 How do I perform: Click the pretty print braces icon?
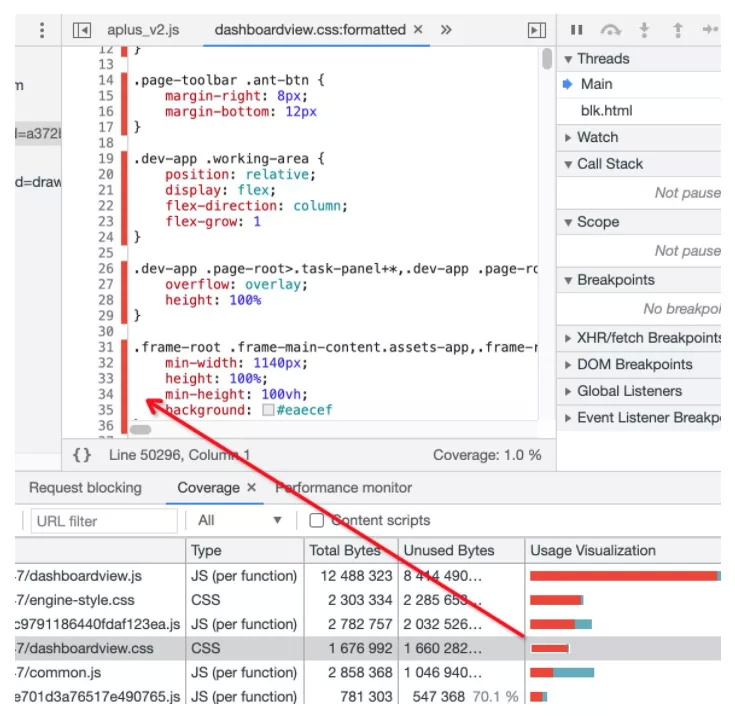pos(82,455)
